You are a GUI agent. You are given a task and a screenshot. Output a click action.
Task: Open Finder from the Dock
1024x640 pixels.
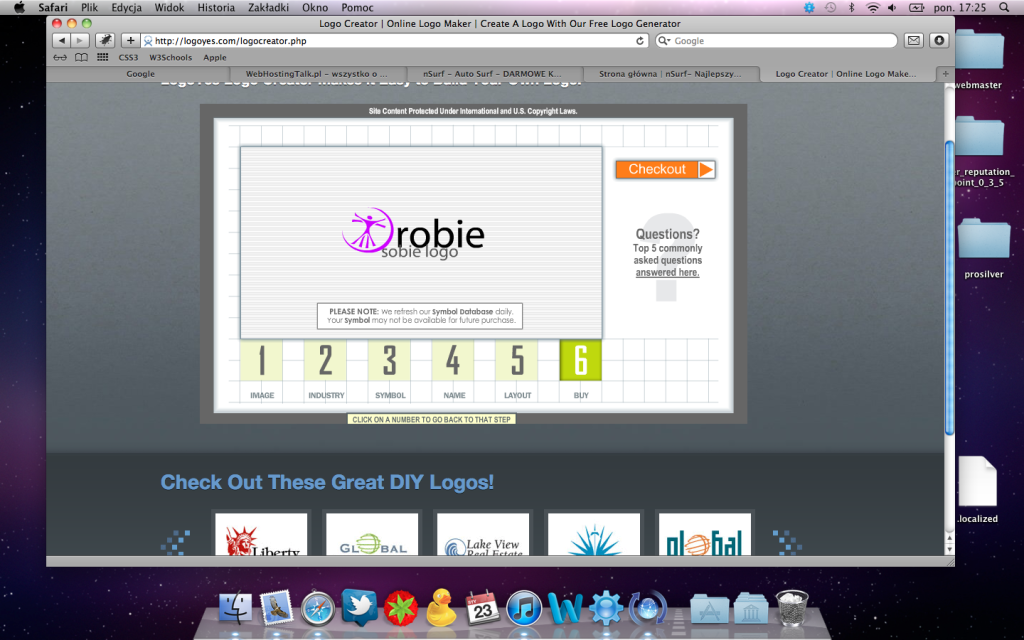(x=234, y=608)
